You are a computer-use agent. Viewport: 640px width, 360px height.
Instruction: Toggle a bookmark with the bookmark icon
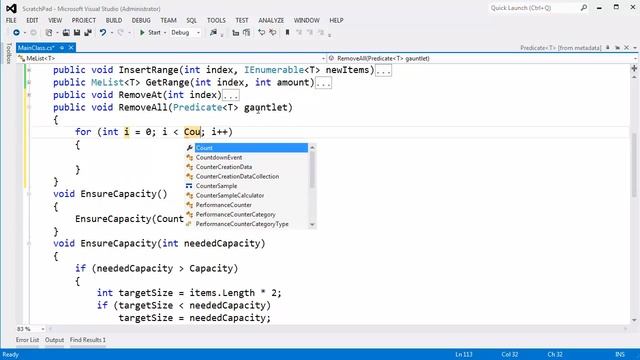(287, 33)
